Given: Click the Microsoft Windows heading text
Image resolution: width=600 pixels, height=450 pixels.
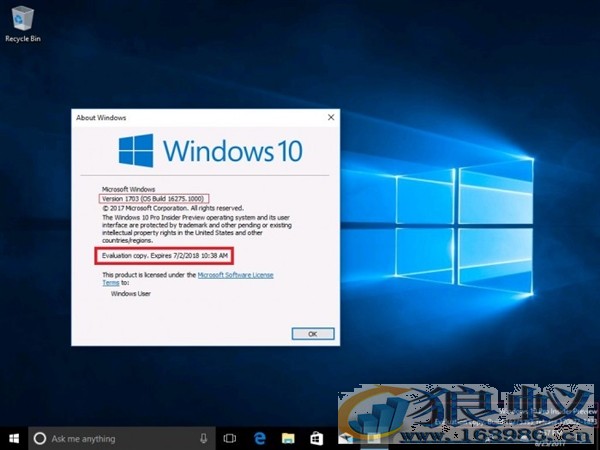Looking at the screenshot, I should (128, 189).
